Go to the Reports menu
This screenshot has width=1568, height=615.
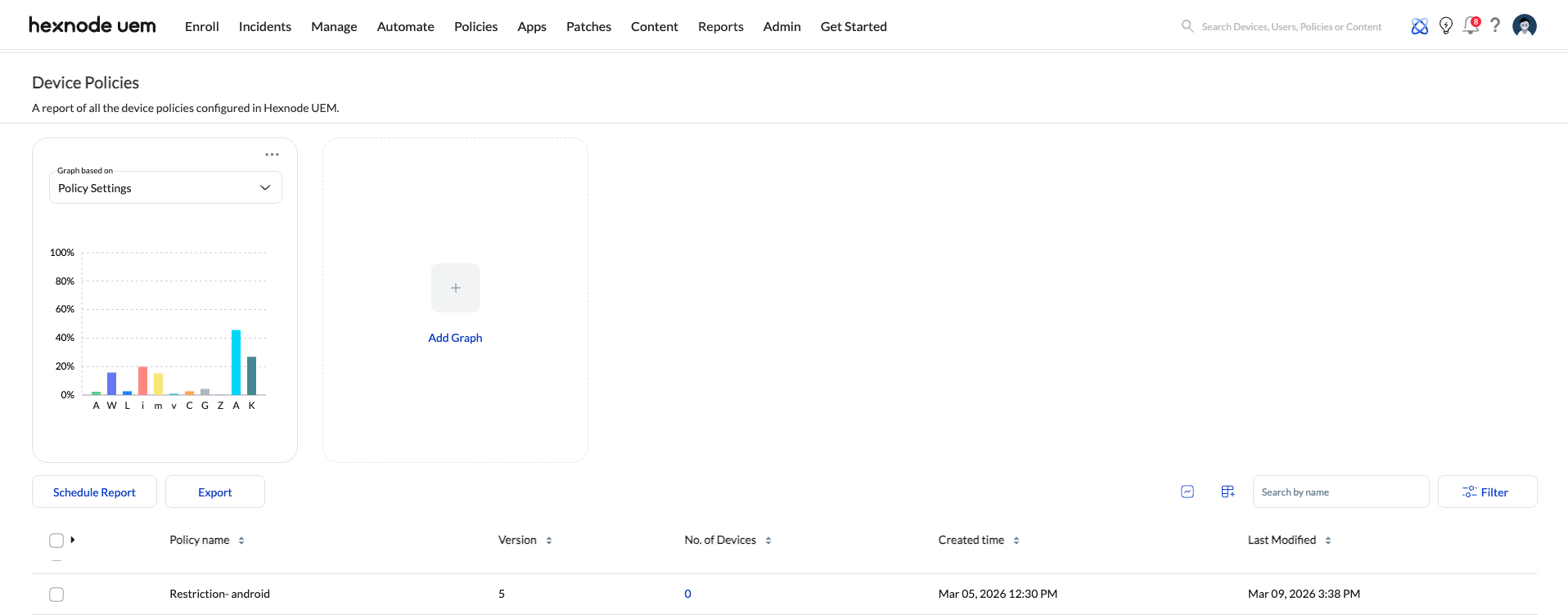[720, 26]
